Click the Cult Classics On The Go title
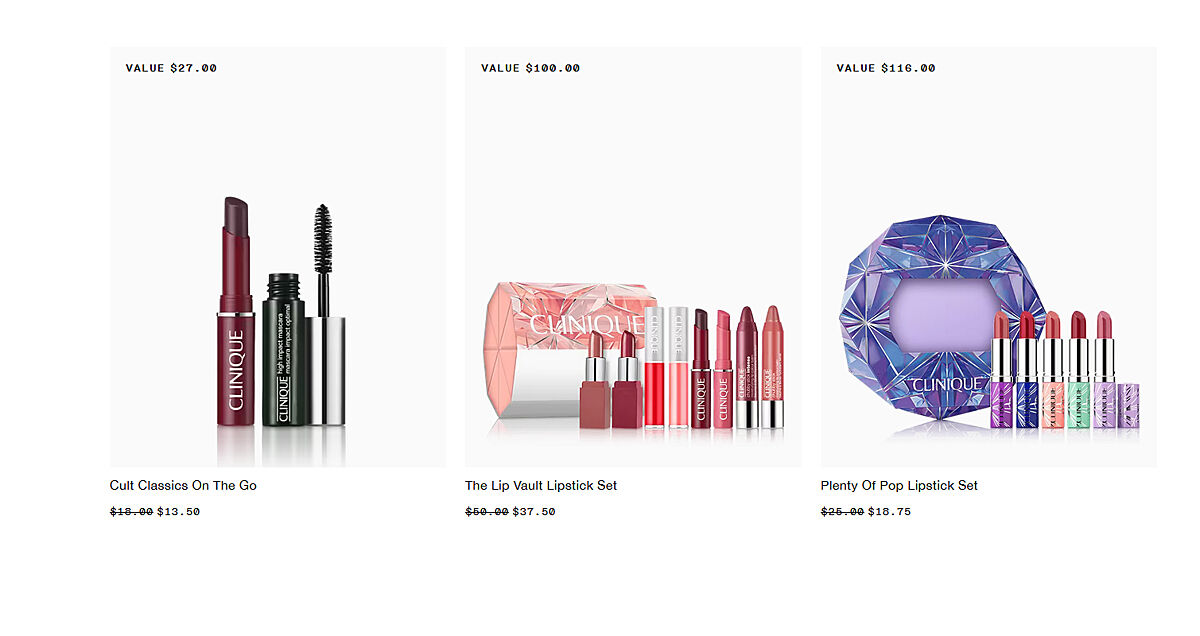The width and height of the screenshot is (1200, 636). (x=183, y=485)
